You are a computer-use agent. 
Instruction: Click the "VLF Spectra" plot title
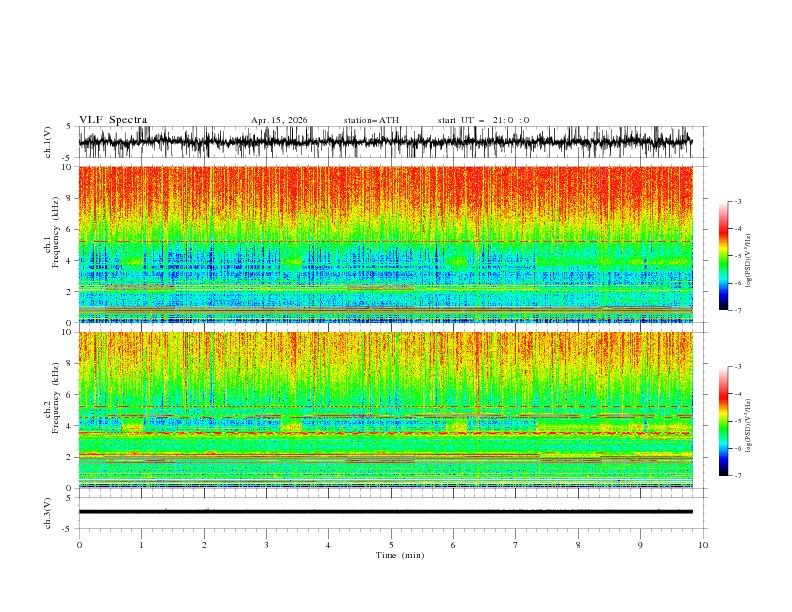113,120
